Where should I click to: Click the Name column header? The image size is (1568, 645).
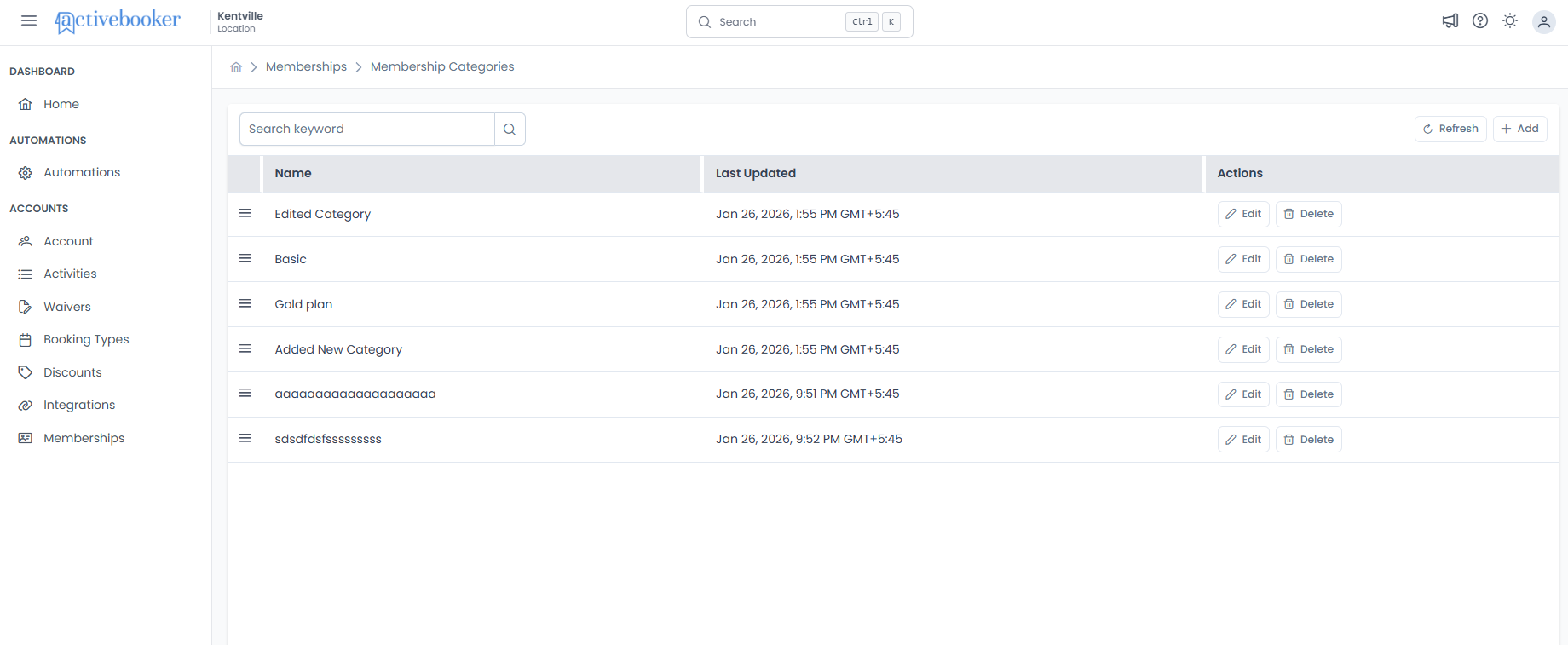(x=481, y=173)
